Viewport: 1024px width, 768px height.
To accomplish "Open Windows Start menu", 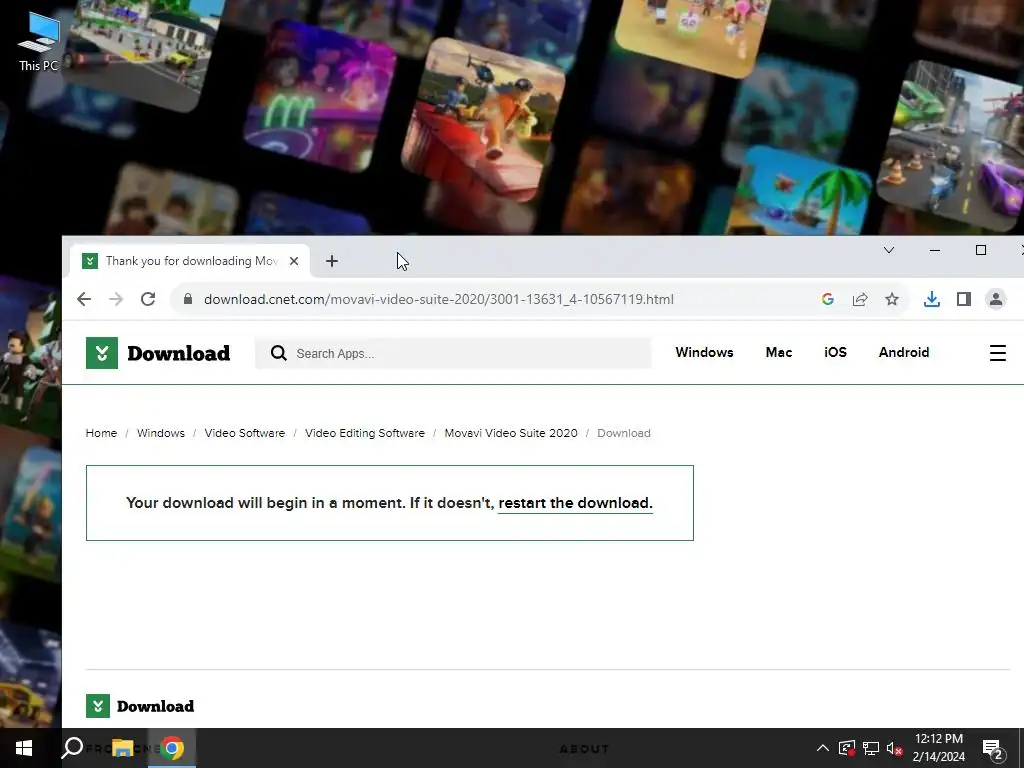I will (24, 748).
